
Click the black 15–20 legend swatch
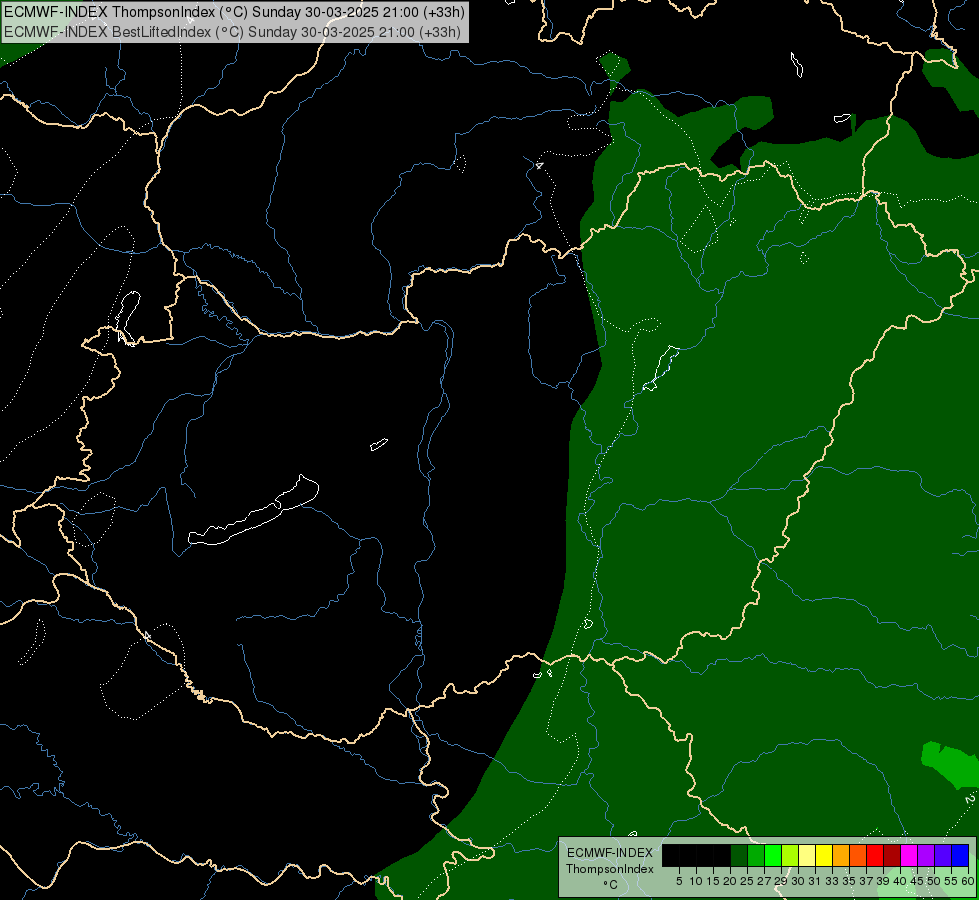[x=722, y=855]
